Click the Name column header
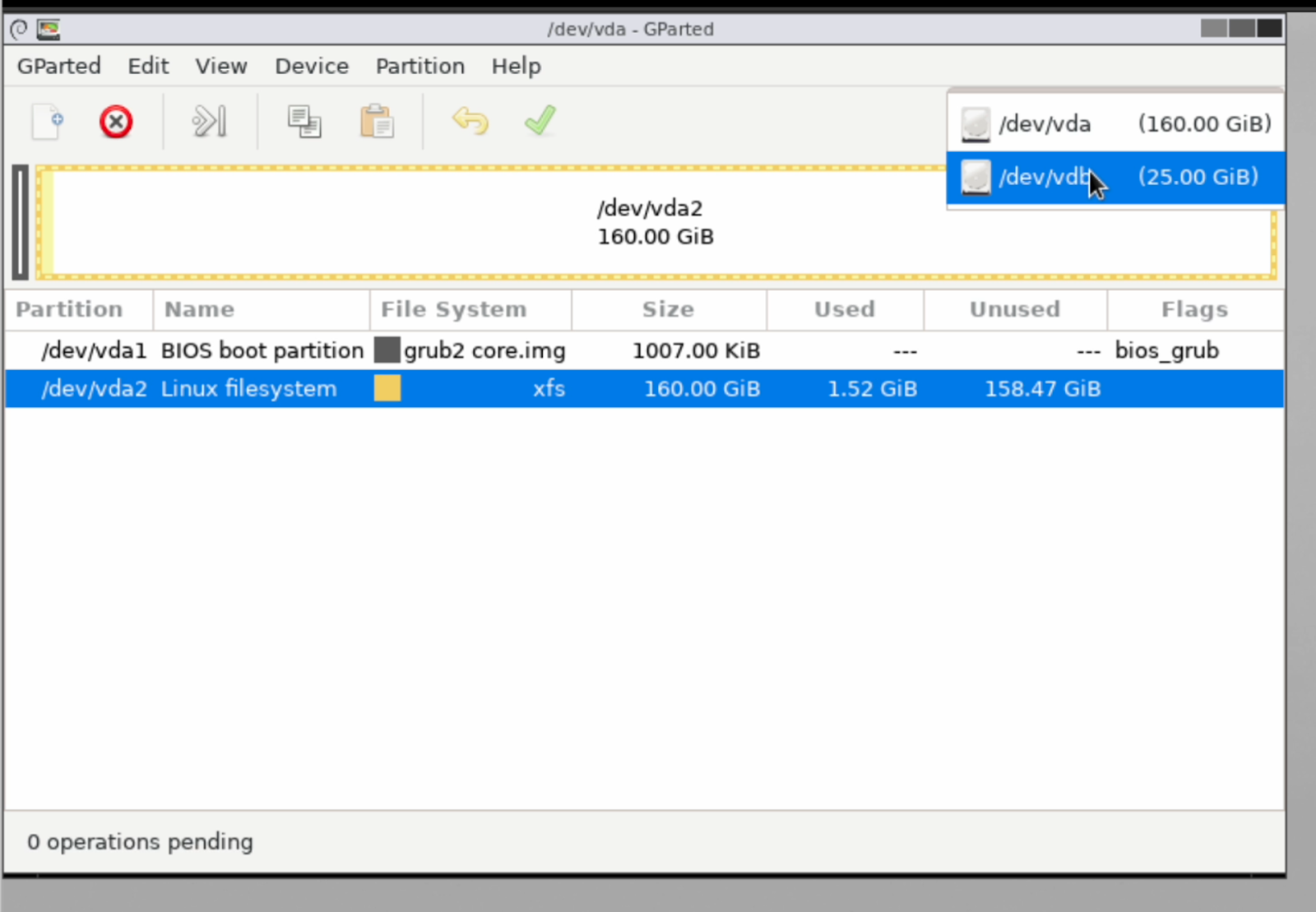This screenshot has width=1316, height=912. pyautogui.click(x=262, y=309)
